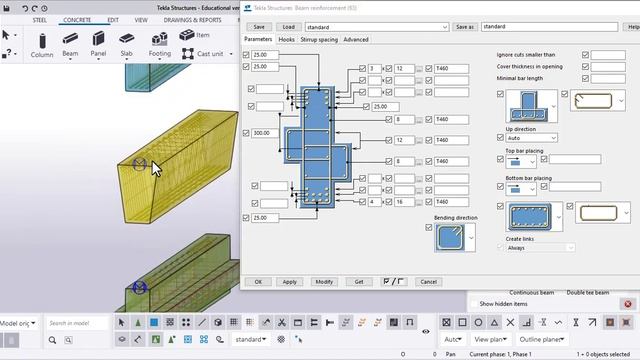The width and height of the screenshot is (640, 360).
Task: Uncheck the top cover 25.00 first checkbox
Action: (x=246, y=55)
